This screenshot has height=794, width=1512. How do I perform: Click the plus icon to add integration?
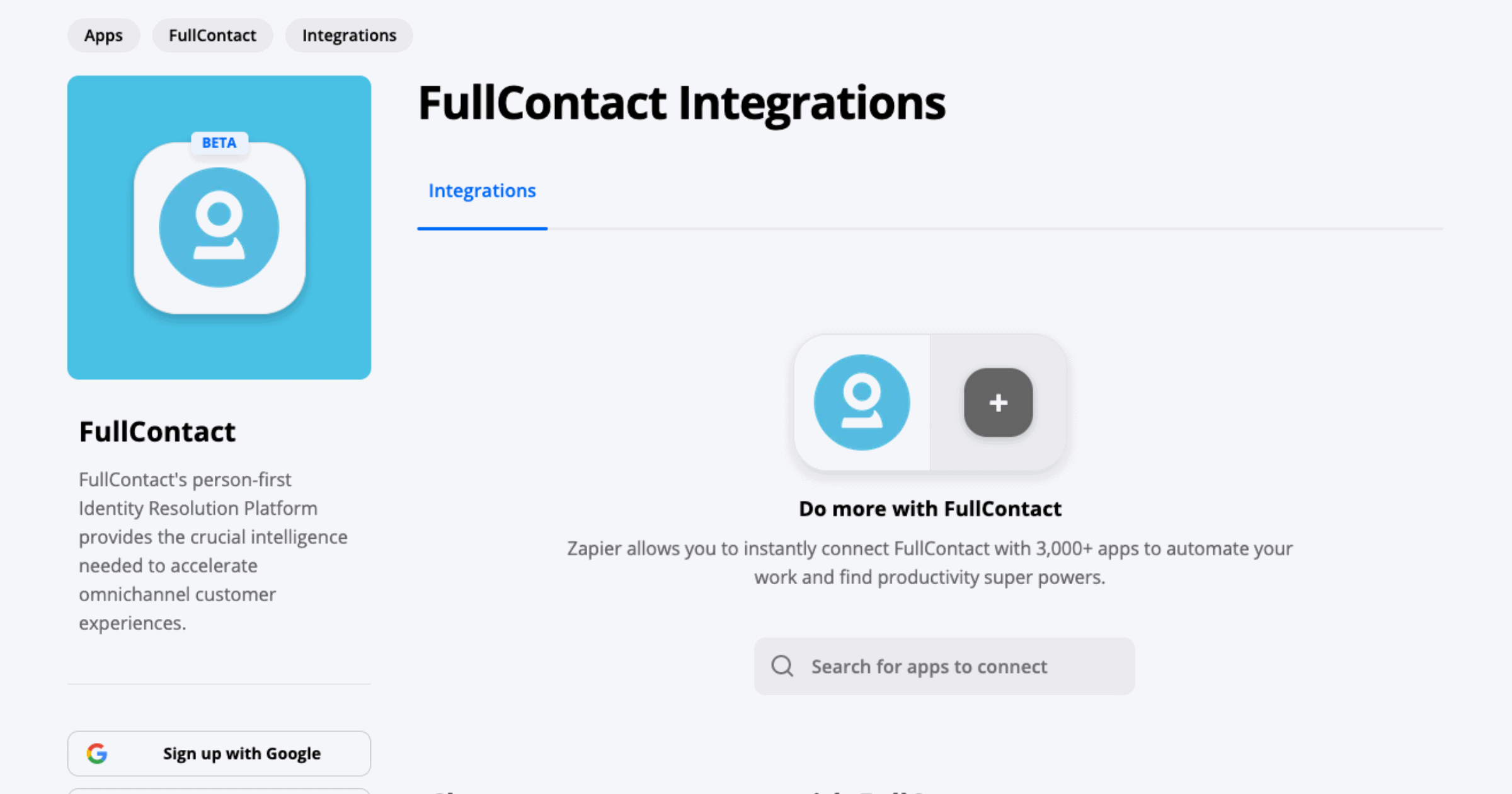[998, 402]
